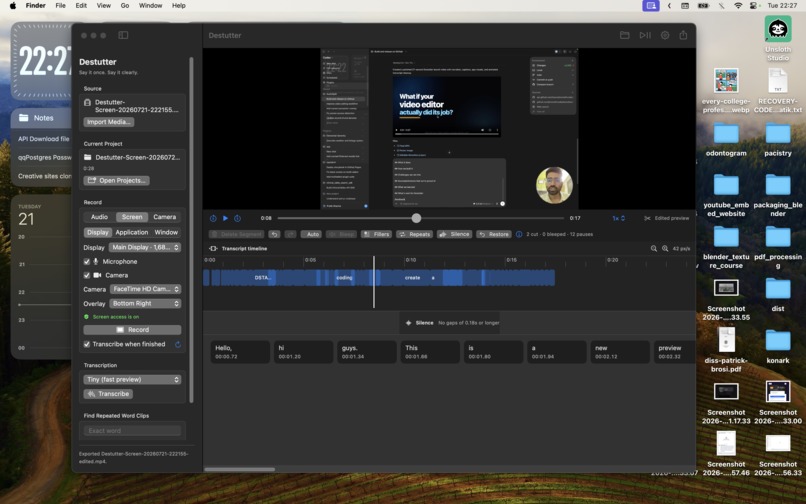This screenshot has height=504, width=806.
Task: Zoom in the transcript timeline
Action: tap(665, 248)
